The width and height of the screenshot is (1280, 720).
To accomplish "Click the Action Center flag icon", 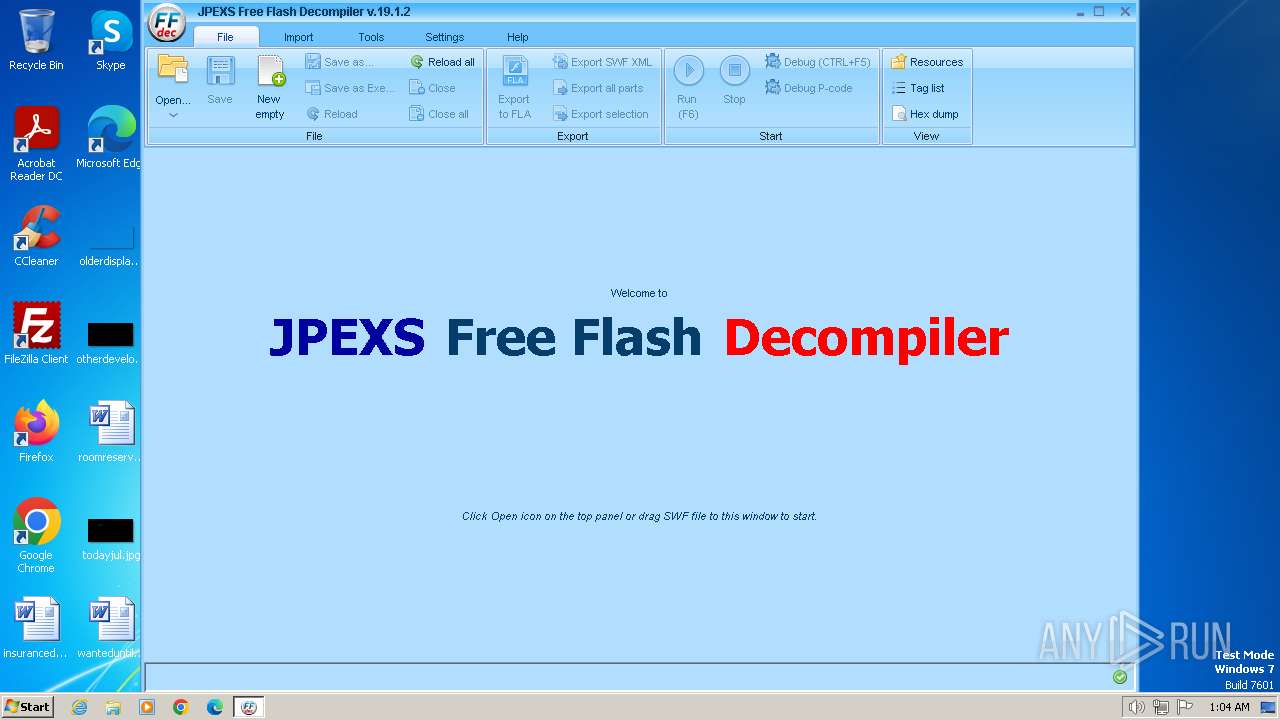I will coord(1185,707).
